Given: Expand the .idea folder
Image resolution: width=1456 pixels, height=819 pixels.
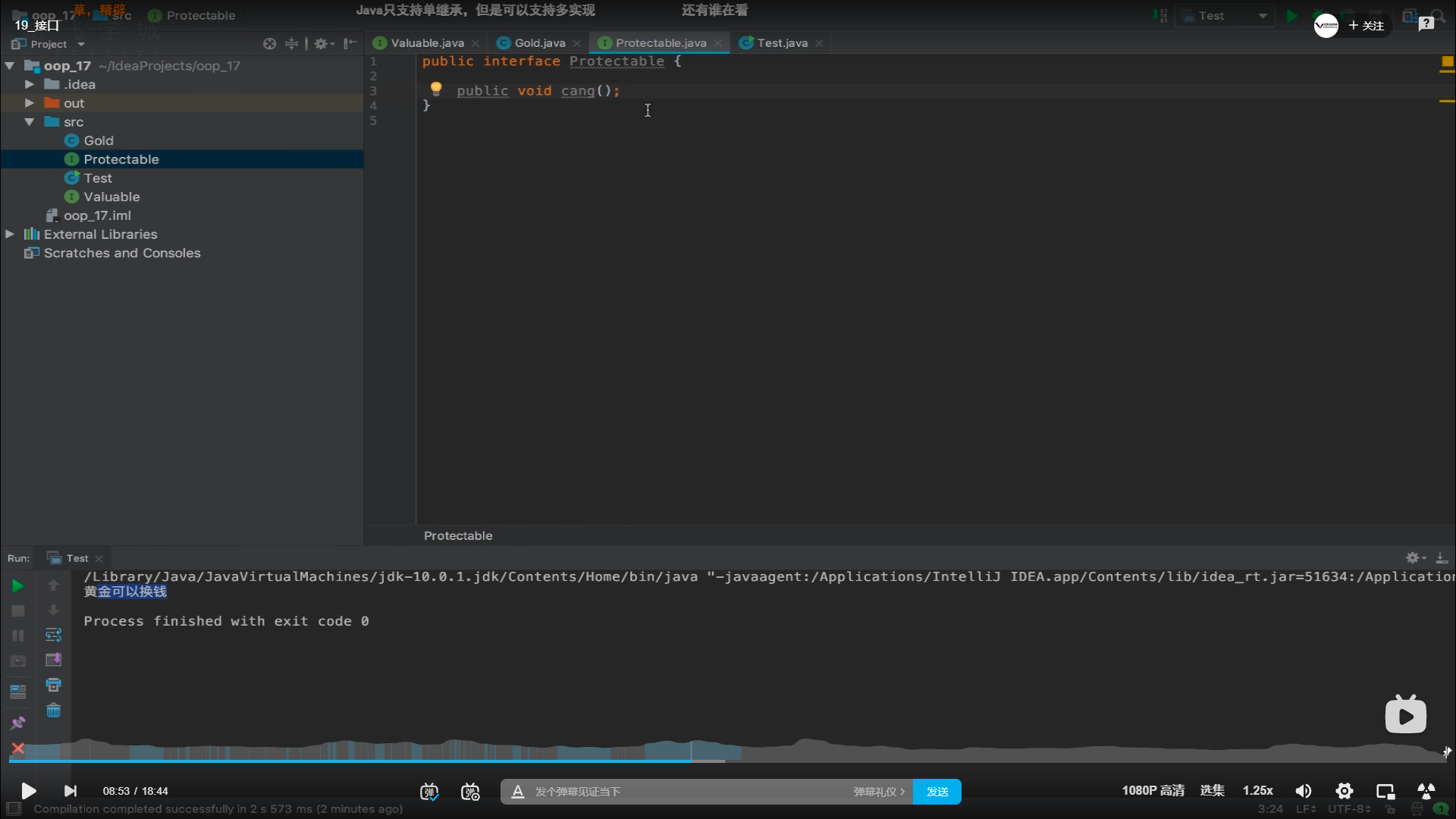Looking at the screenshot, I should click(29, 84).
